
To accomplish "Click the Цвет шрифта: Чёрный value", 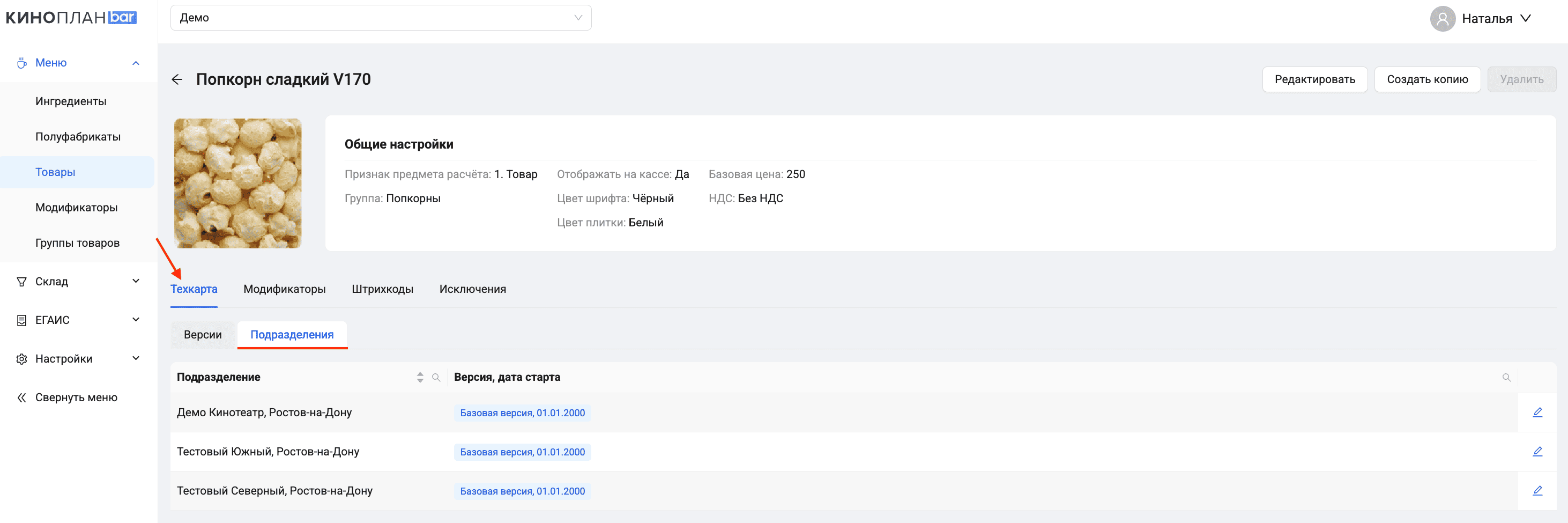I will 615,198.
